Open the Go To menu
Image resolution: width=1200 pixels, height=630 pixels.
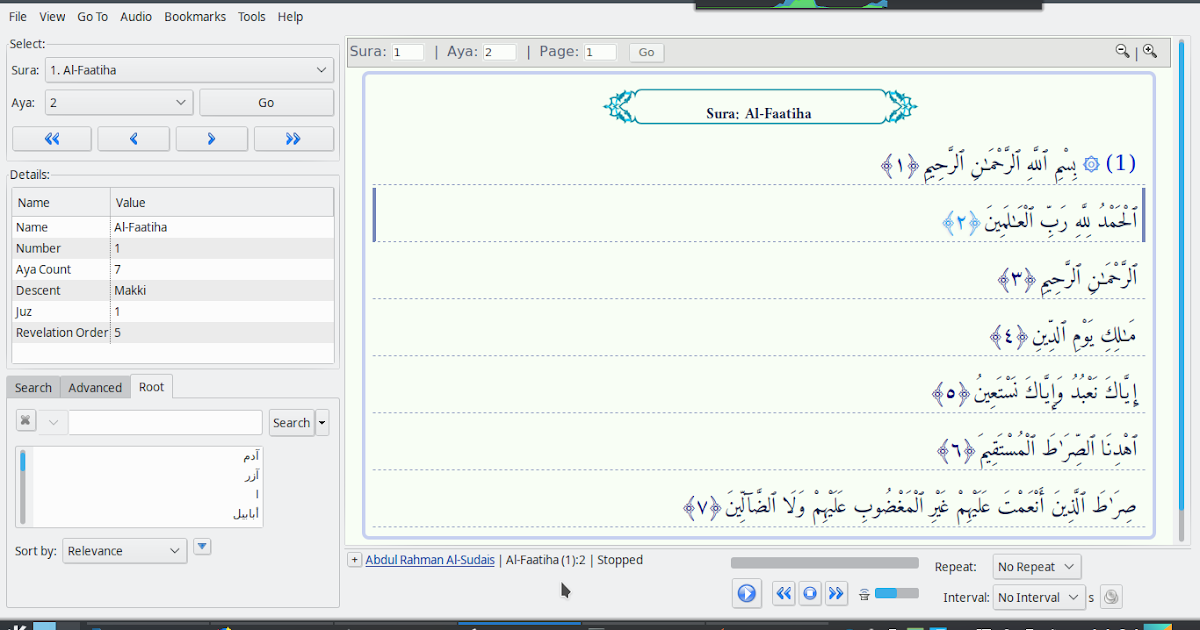point(92,16)
